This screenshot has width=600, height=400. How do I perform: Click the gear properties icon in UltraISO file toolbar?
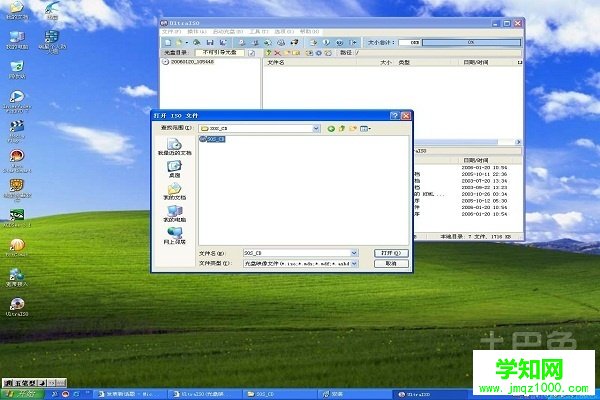[318, 53]
